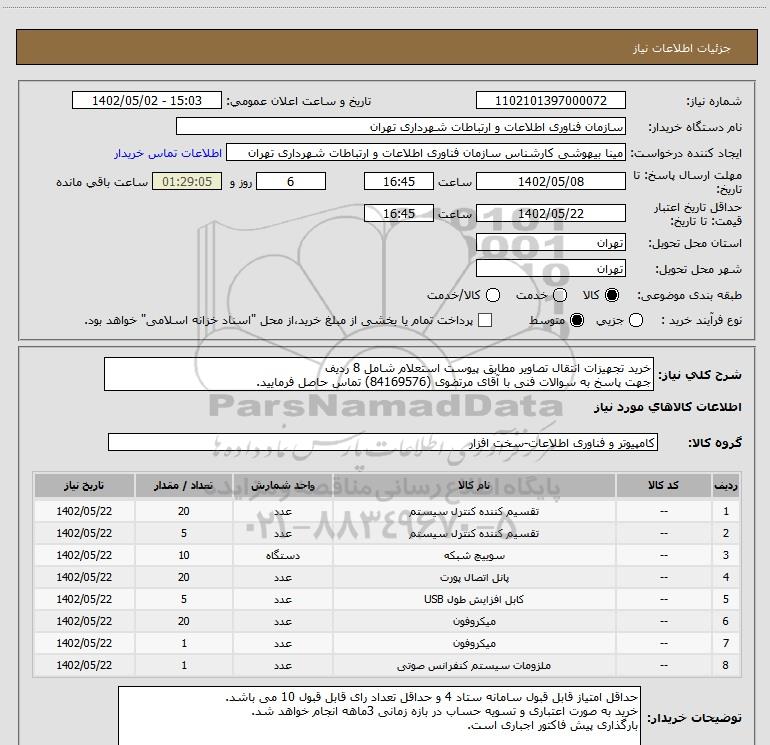This screenshot has height=745, width=770.
Task: Click the جزئیات اطلاعات نیاز header title
Action: [x=682, y=48]
